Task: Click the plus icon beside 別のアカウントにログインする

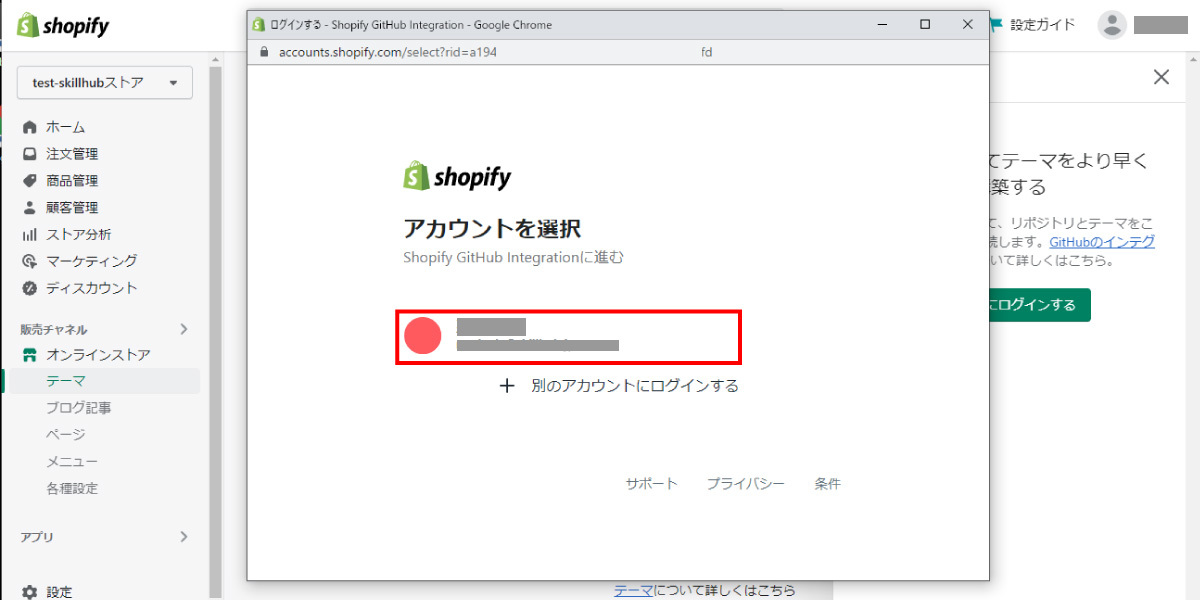Action: point(507,385)
